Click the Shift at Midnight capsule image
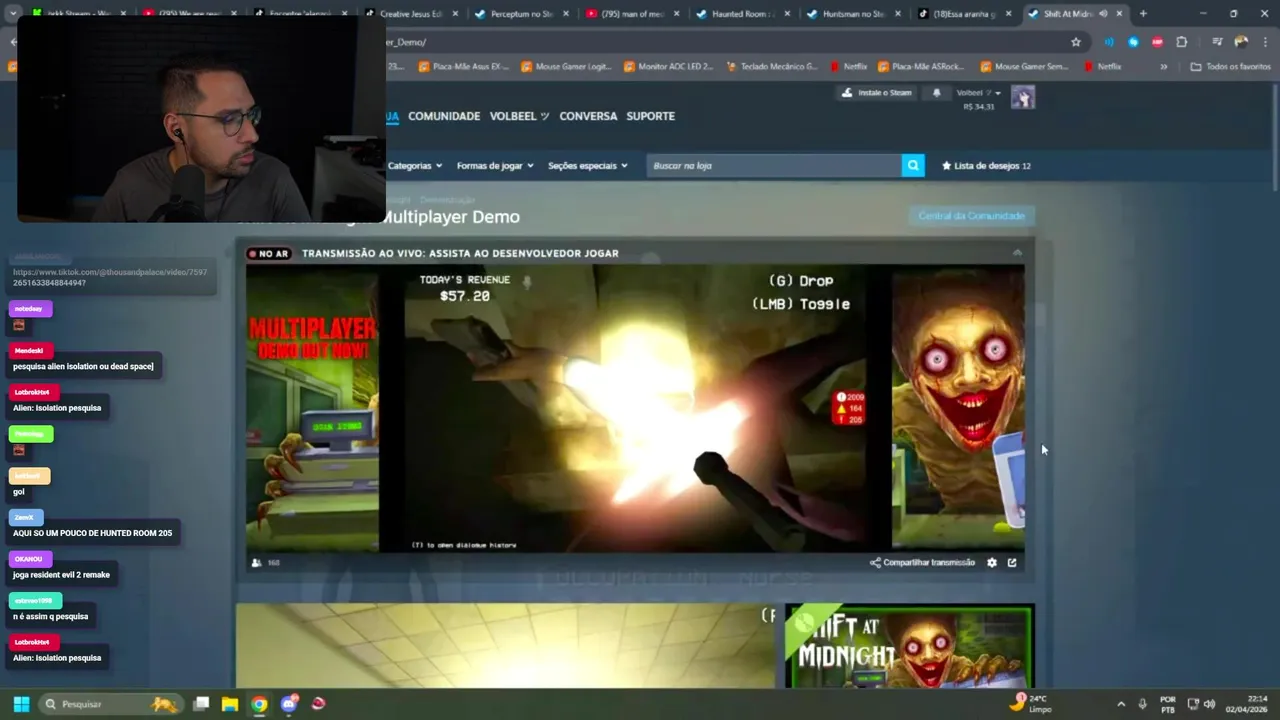Screen dimensions: 1280x720 [910, 646]
